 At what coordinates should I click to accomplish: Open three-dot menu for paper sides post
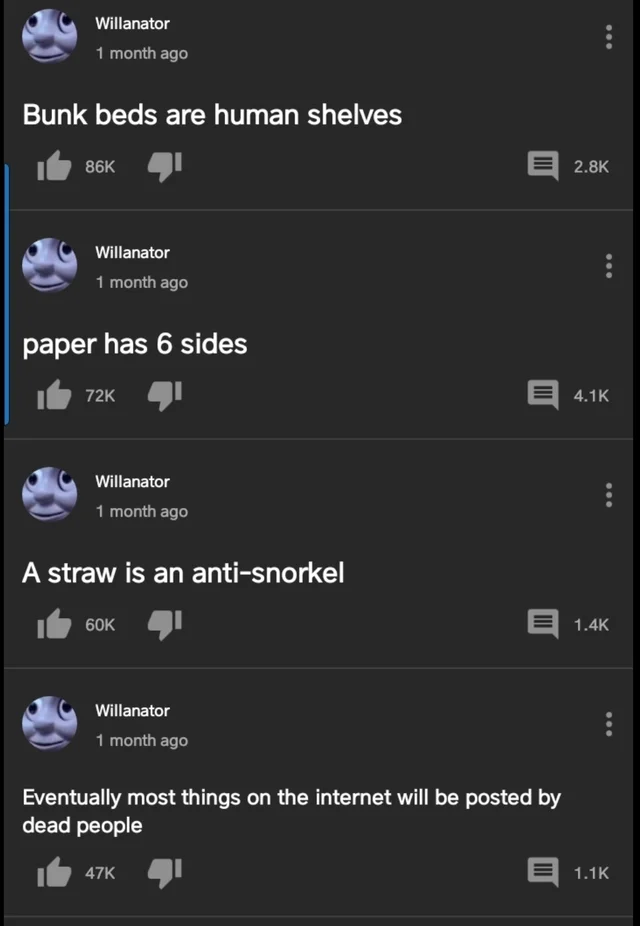pyautogui.click(x=609, y=266)
